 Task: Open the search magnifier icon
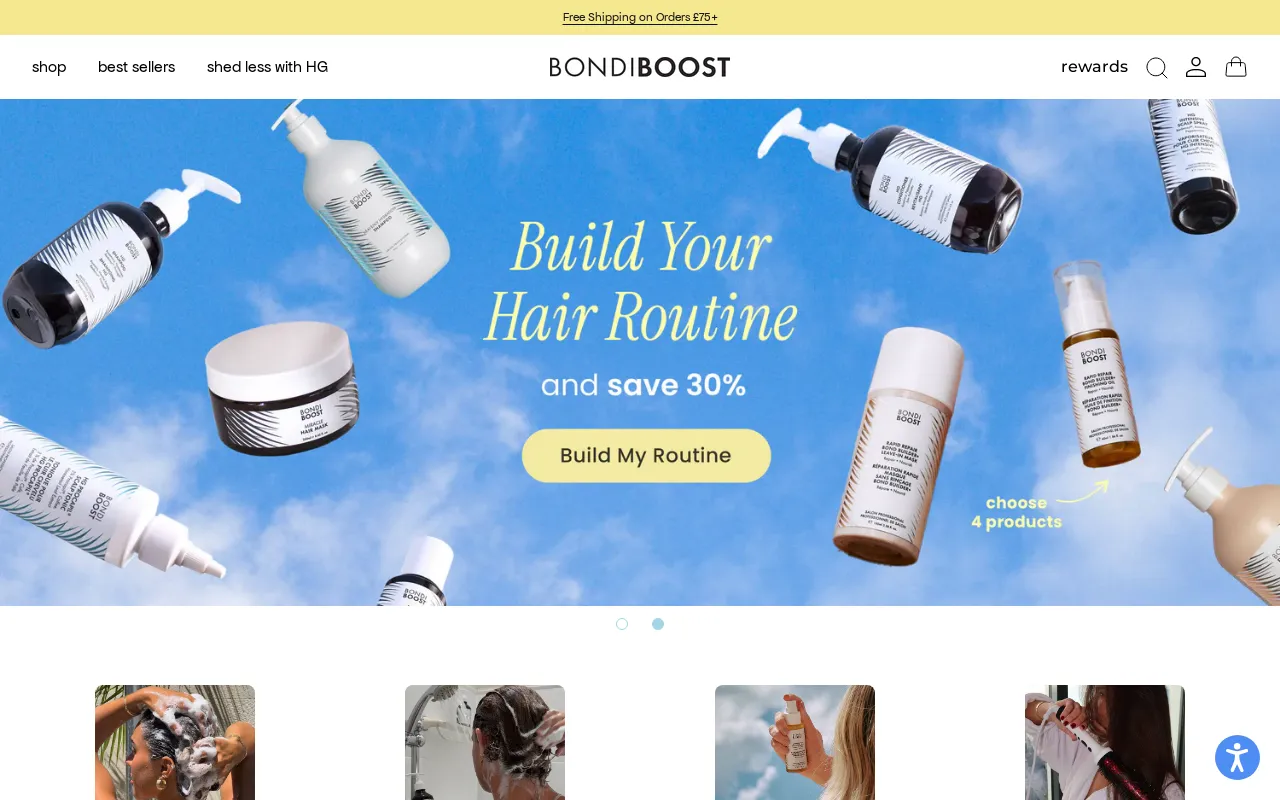[x=1156, y=67]
